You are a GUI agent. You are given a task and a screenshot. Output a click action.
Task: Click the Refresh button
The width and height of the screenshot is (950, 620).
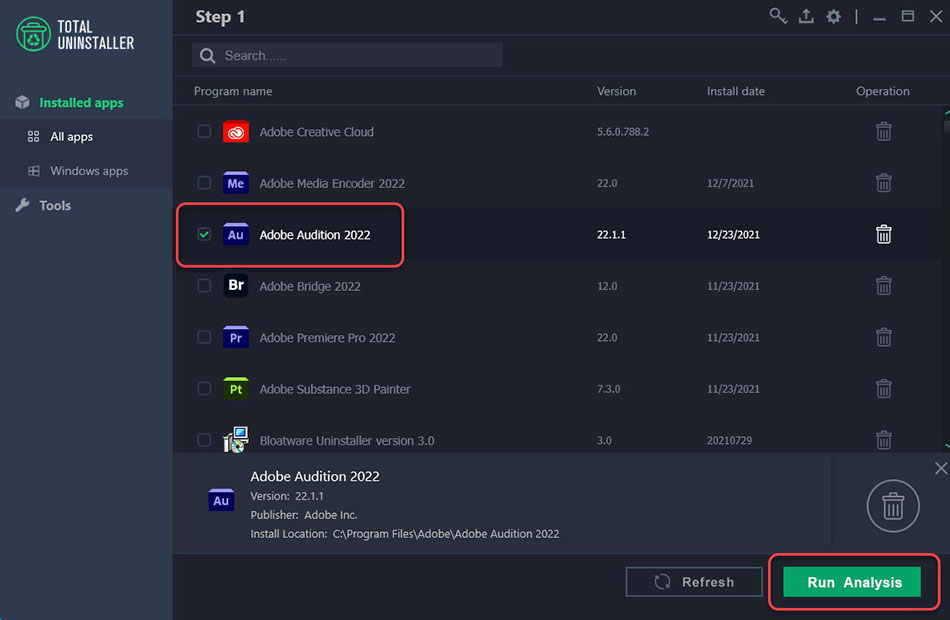(694, 582)
